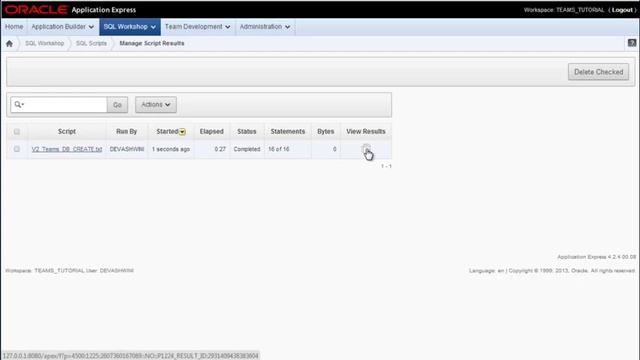Image resolution: width=640 pixels, height=360 pixels.
Task: Click the Manage Script Results breadcrumb text
Action: (x=152, y=43)
